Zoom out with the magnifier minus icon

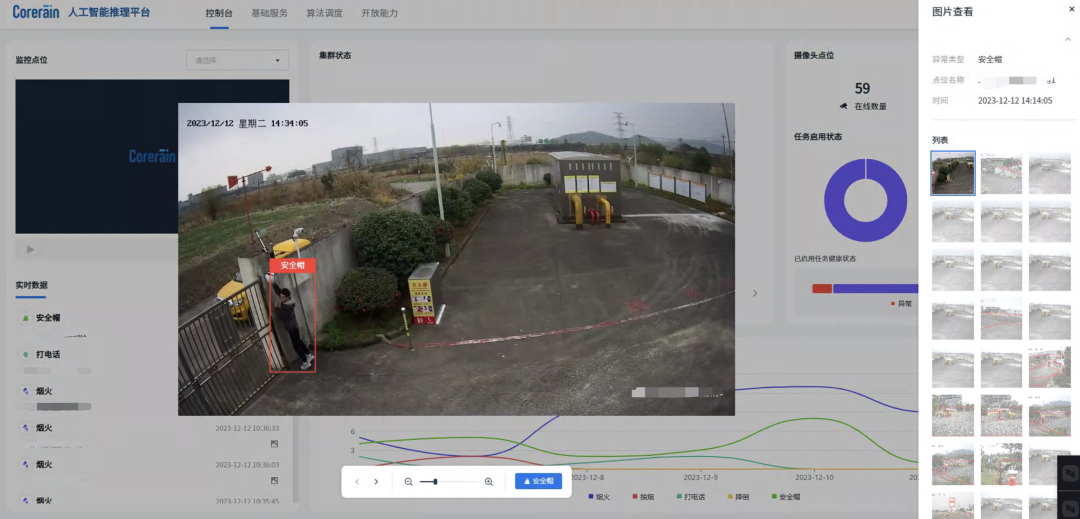click(x=408, y=482)
